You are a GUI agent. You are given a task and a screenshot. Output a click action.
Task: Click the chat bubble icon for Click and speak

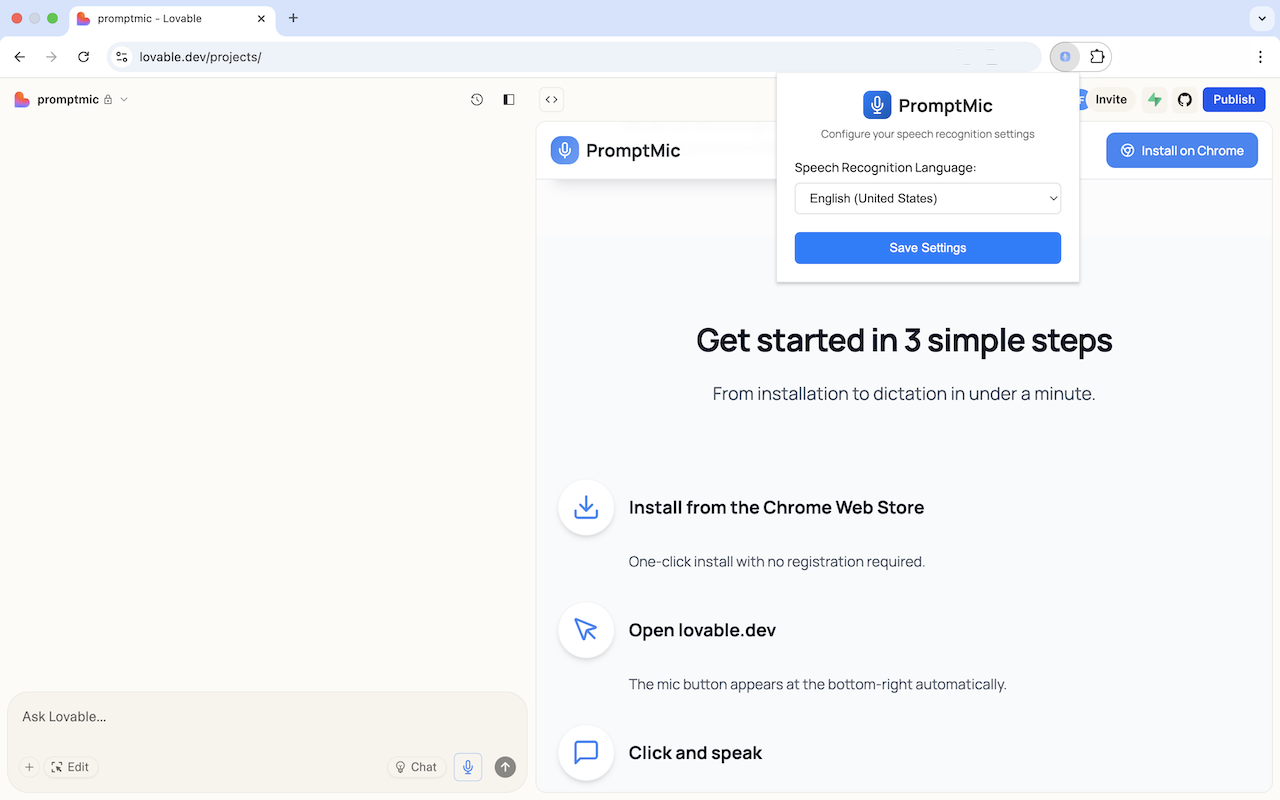tap(586, 752)
